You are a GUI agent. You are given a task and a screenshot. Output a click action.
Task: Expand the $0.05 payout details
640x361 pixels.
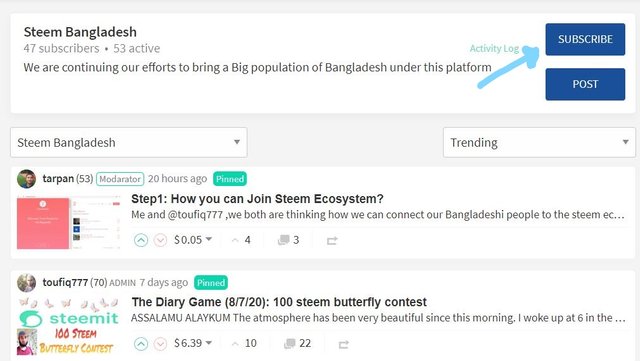coord(193,240)
